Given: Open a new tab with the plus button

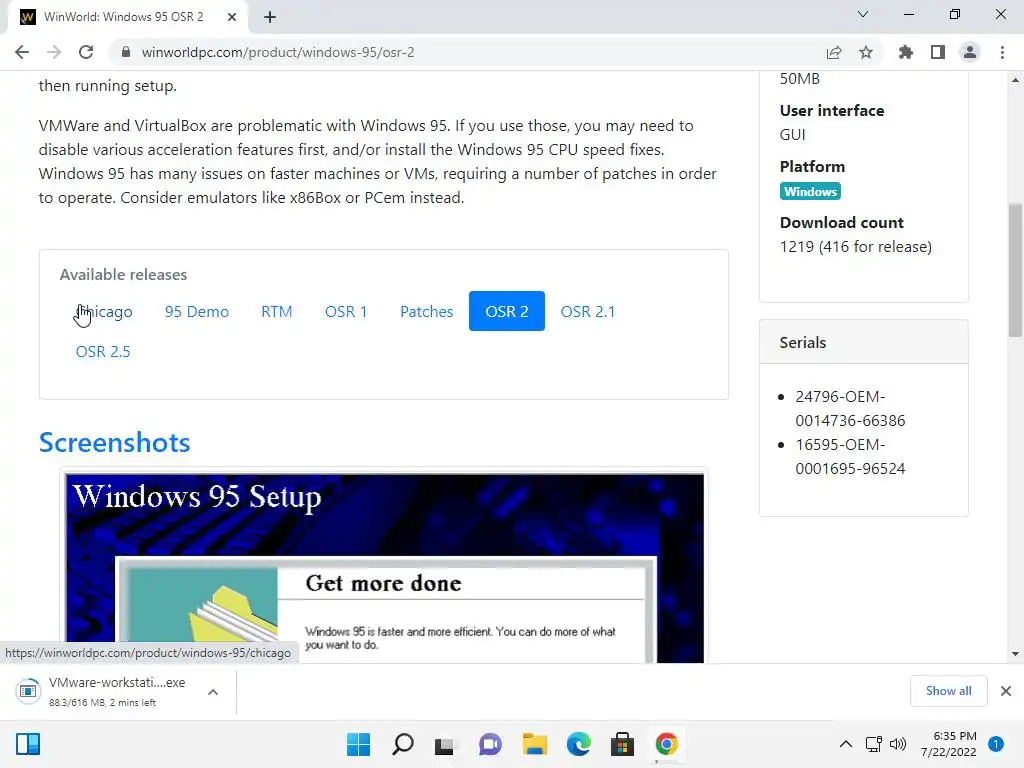Looking at the screenshot, I should 270,17.
